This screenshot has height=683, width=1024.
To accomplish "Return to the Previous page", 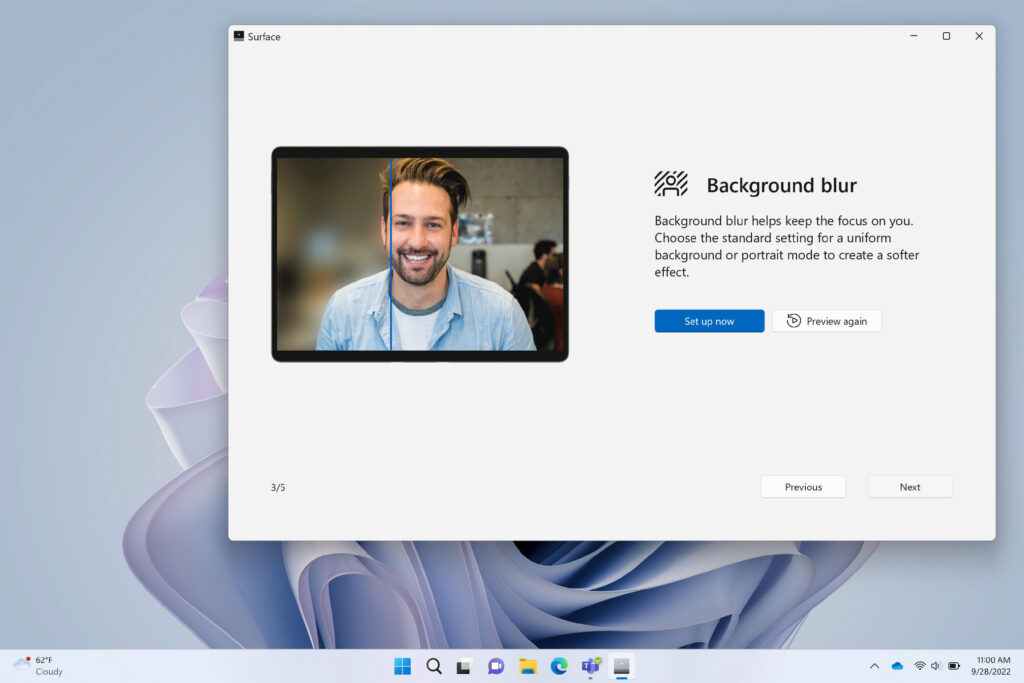I will coord(803,487).
